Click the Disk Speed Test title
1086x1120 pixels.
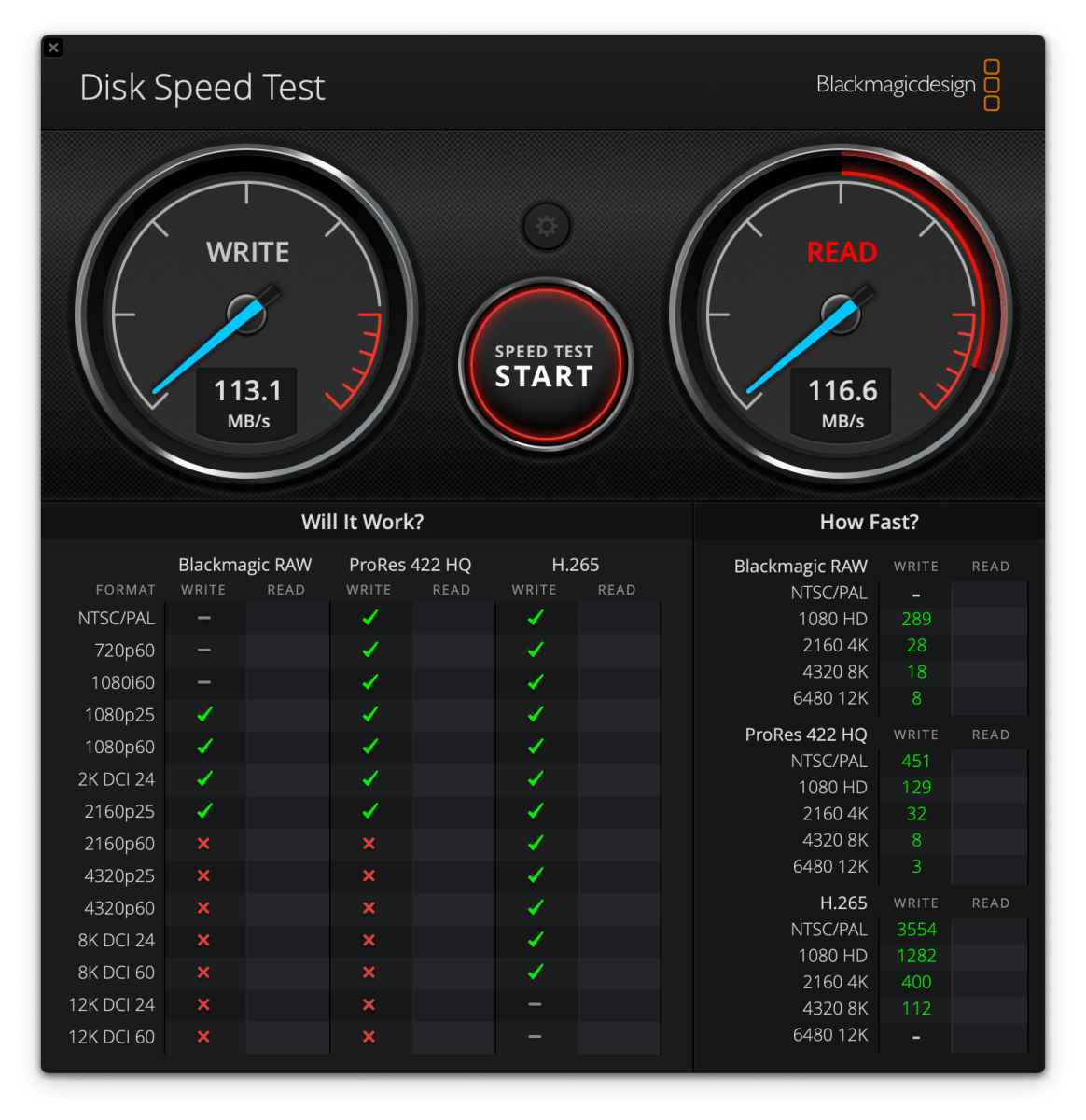tap(202, 88)
